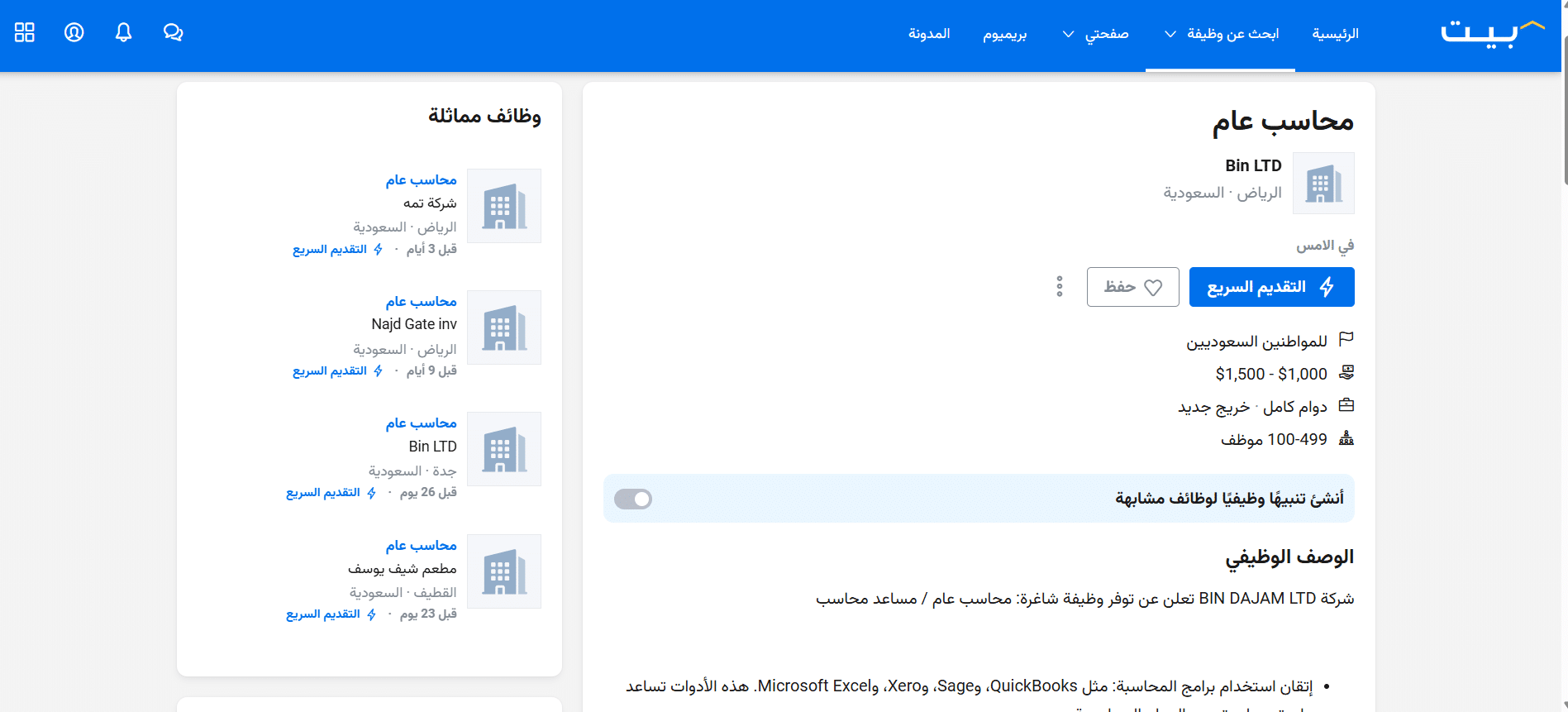This screenshot has width=1568, height=712.
Task: Open the notifications bell
Action: [123, 32]
